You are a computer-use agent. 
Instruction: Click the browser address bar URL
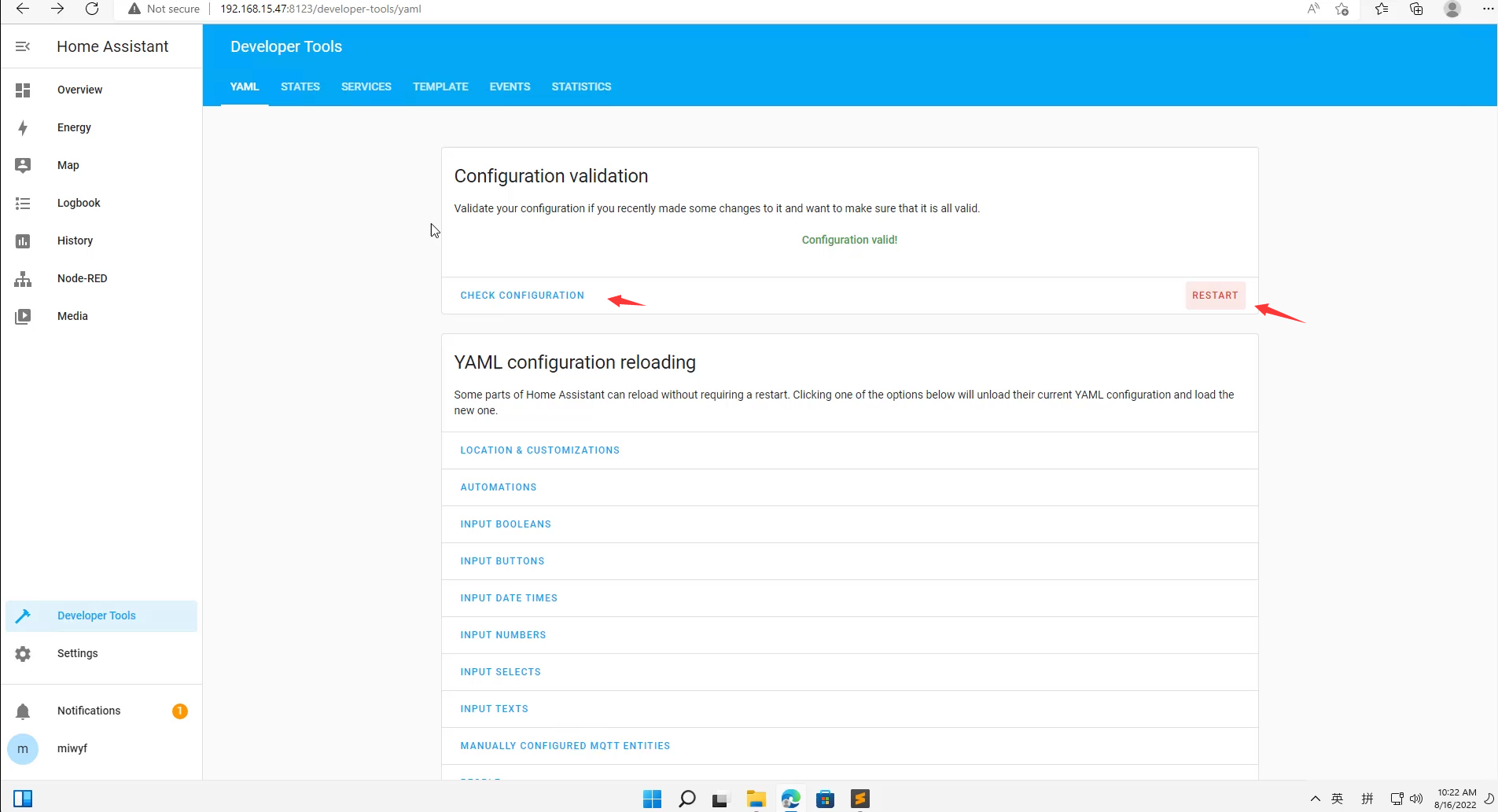click(321, 9)
